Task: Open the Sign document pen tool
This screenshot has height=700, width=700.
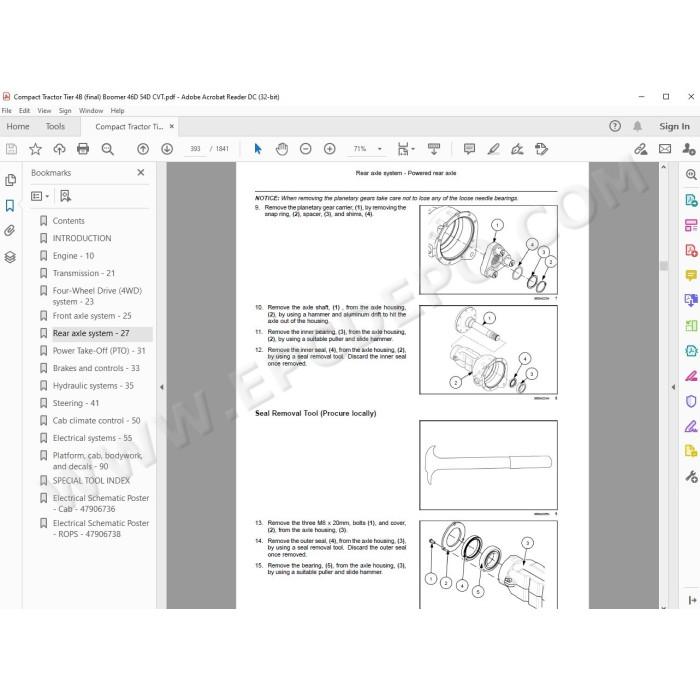Action: 517,149
